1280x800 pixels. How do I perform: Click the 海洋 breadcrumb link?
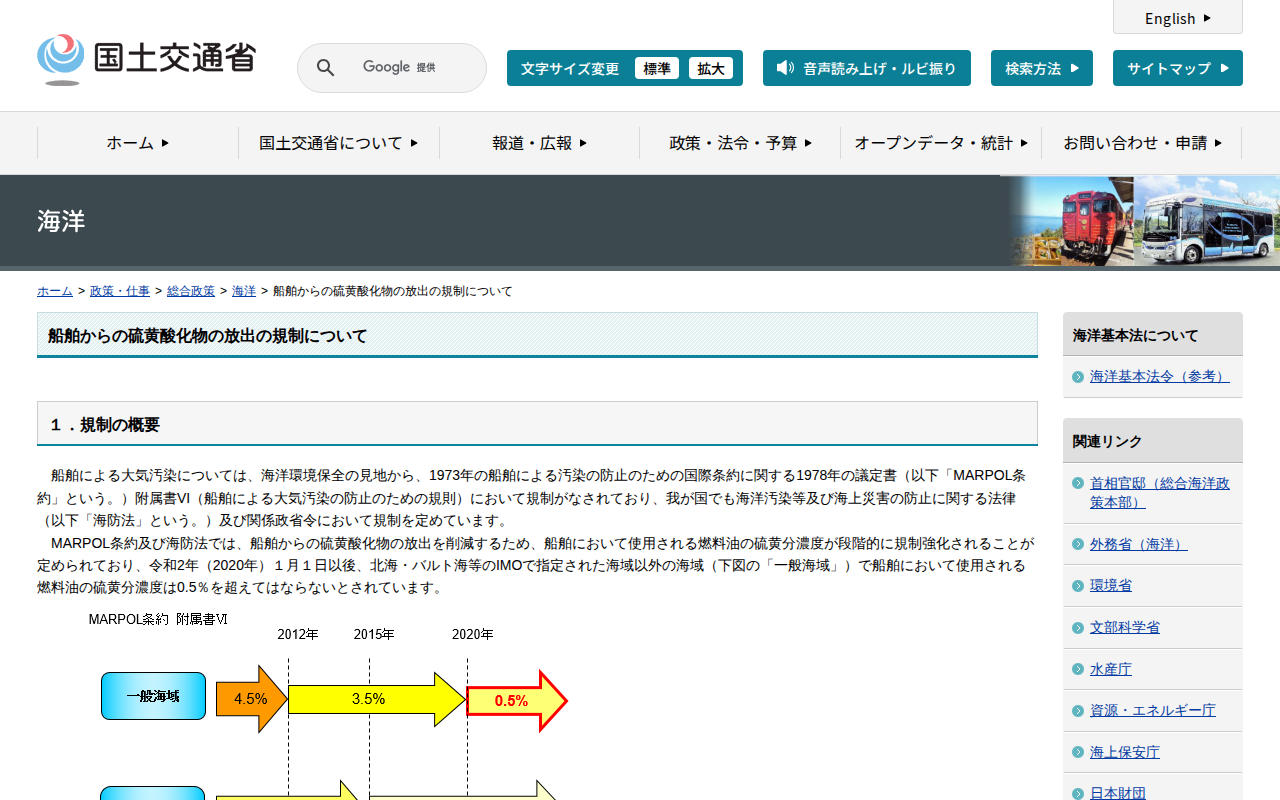[x=244, y=291]
